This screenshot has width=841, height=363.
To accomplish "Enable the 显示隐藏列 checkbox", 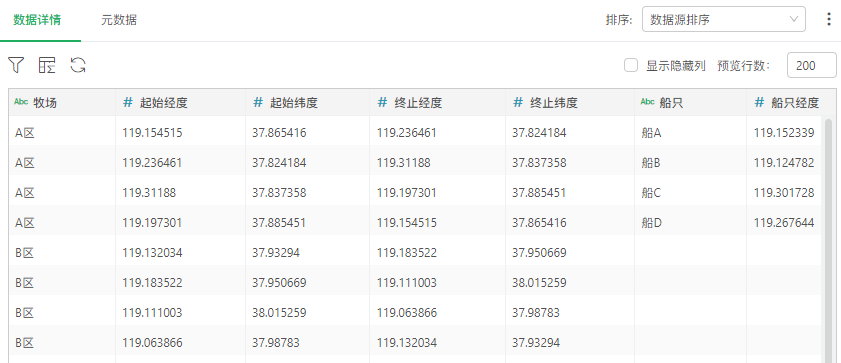I will [631, 66].
